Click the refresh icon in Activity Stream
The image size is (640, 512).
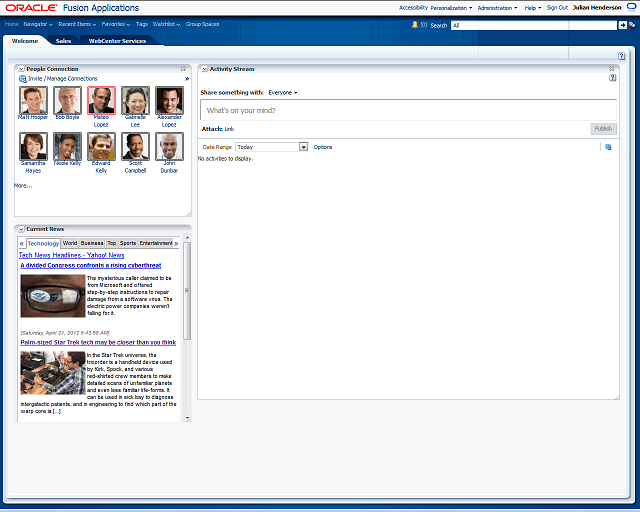pos(607,147)
